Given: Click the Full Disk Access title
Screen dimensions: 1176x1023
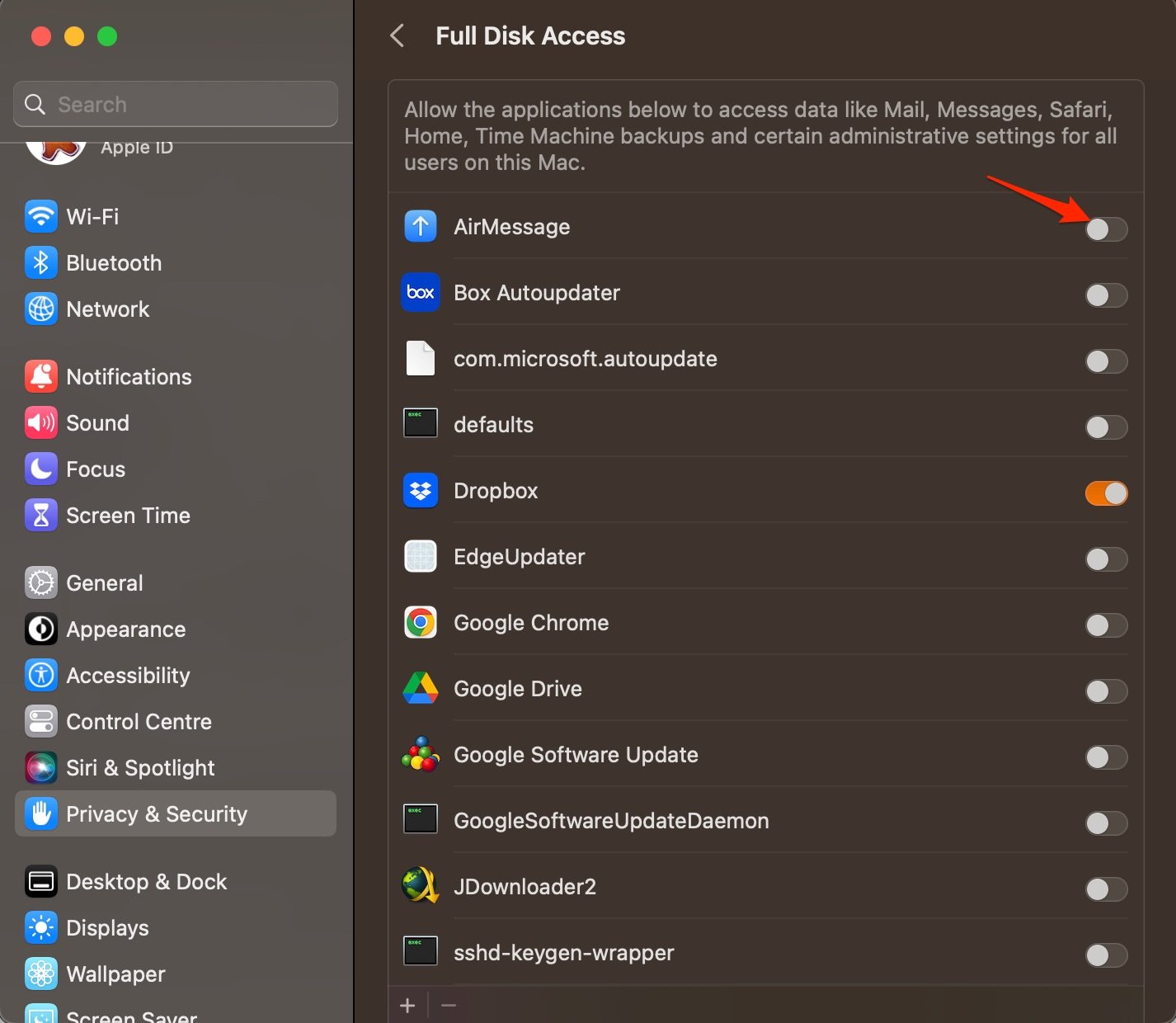Looking at the screenshot, I should point(530,36).
